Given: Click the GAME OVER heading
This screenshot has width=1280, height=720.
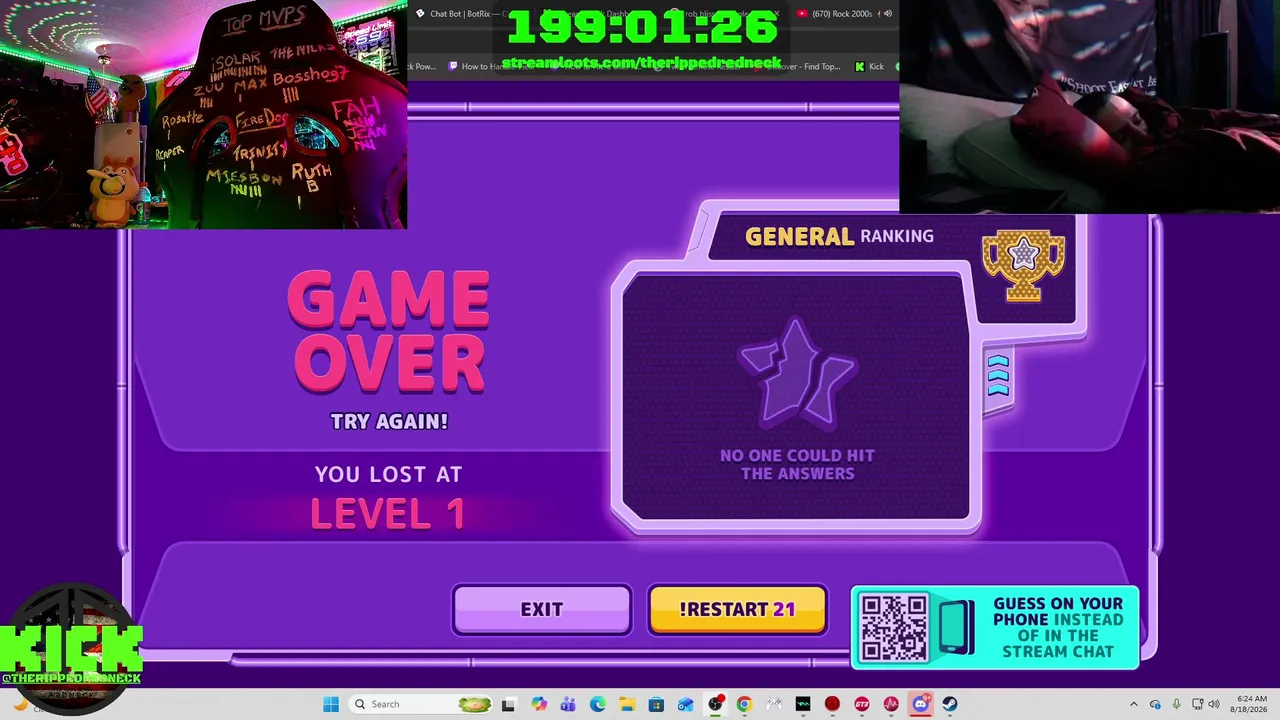Looking at the screenshot, I should click(x=388, y=331).
